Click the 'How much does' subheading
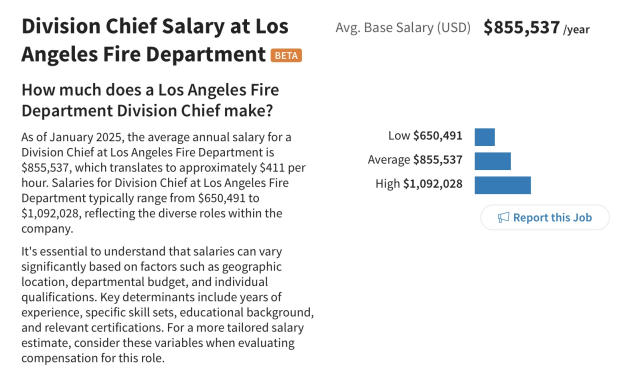The width and height of the screenshot is (640, 369). (150, 100)
